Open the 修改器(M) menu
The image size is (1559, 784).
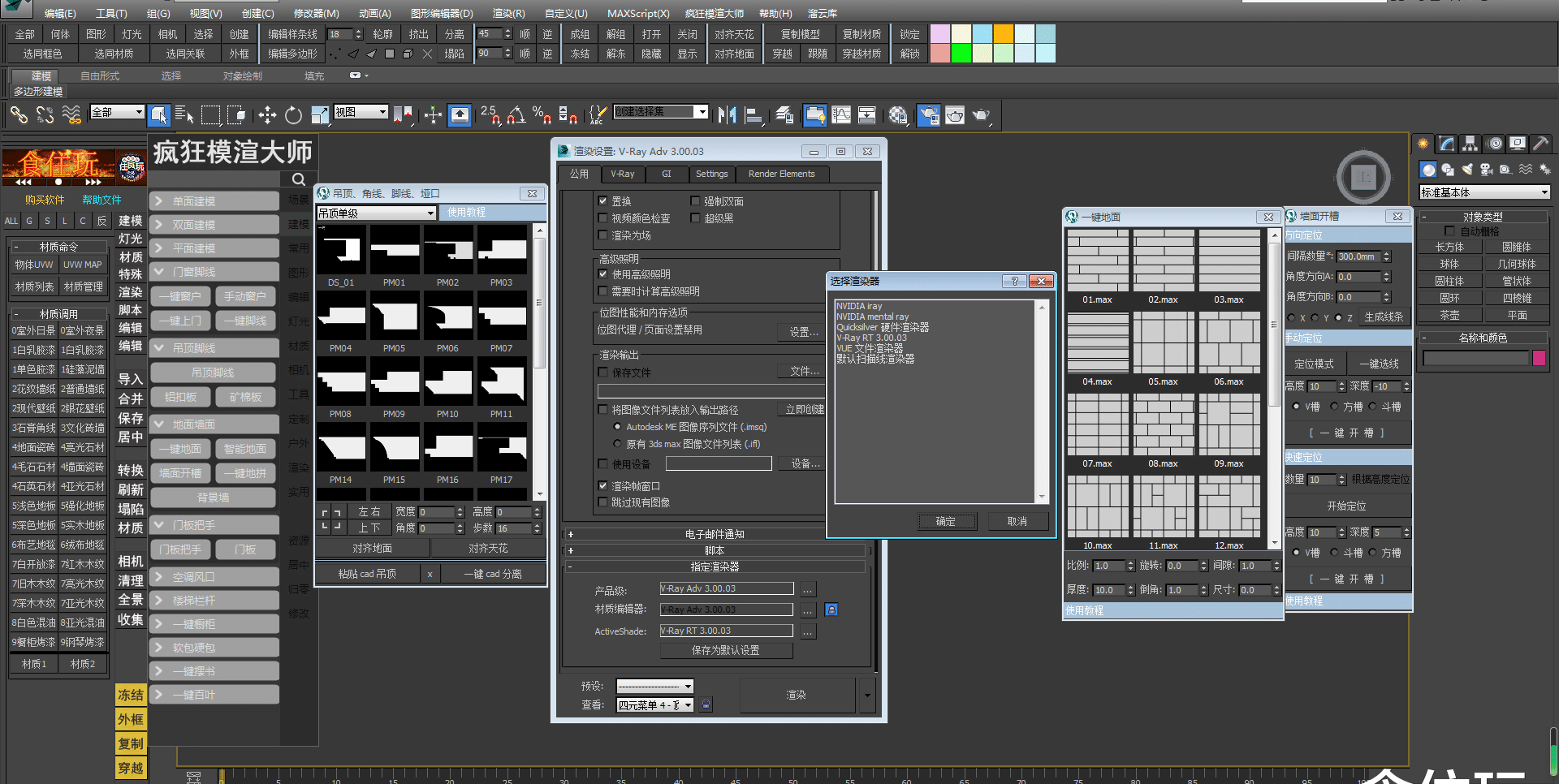pos(316,13)
